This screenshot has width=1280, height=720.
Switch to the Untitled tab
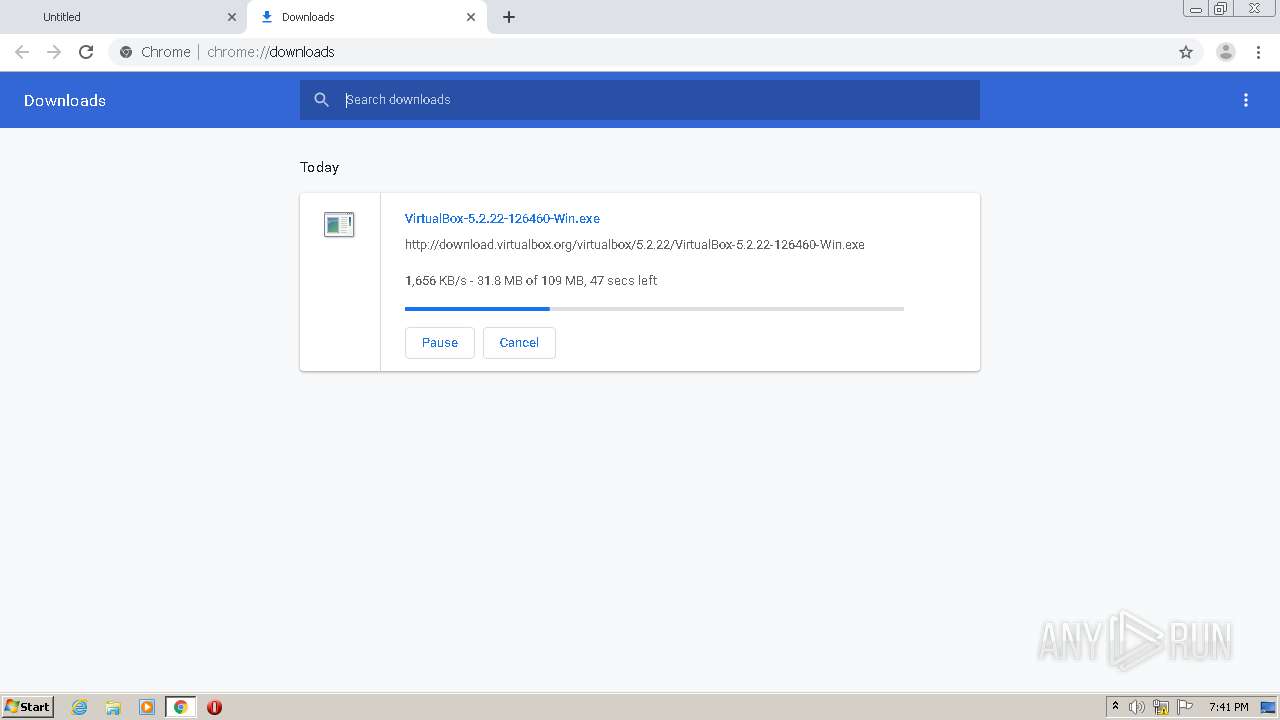(x=122, y=17)
